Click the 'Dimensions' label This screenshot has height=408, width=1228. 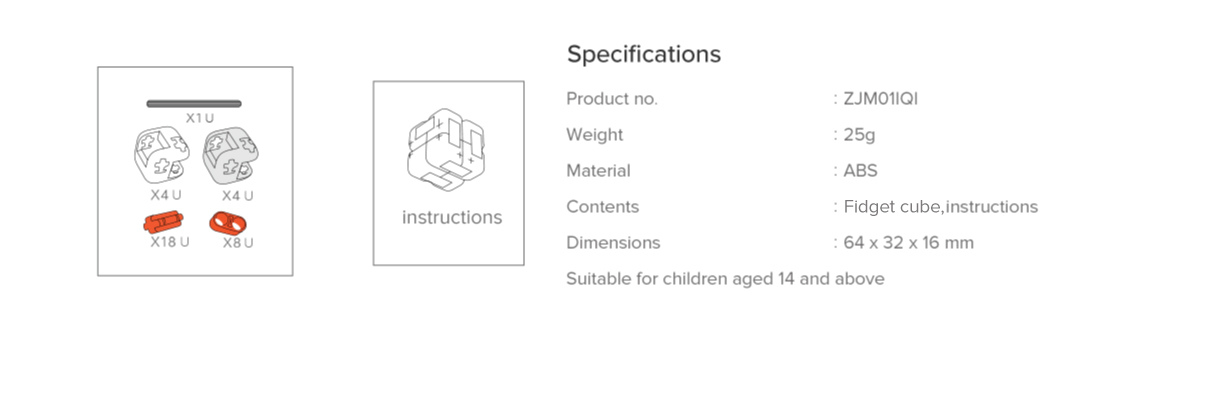point(613,243)
